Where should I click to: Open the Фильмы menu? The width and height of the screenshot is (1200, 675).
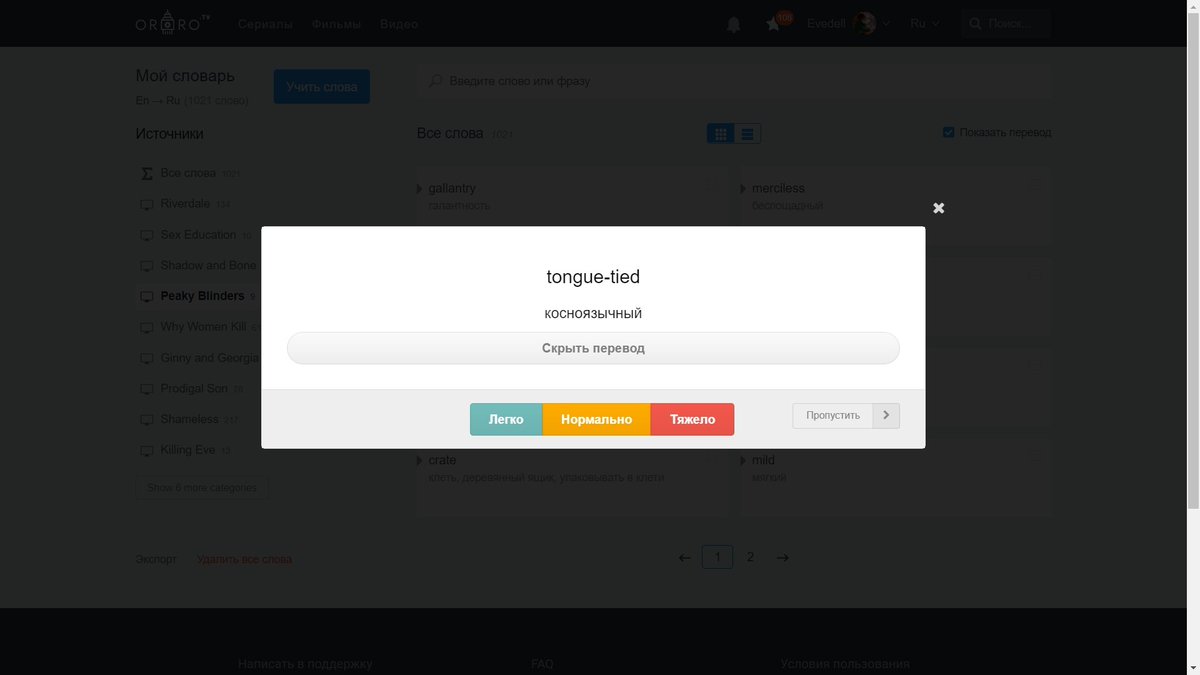[336, 24]
